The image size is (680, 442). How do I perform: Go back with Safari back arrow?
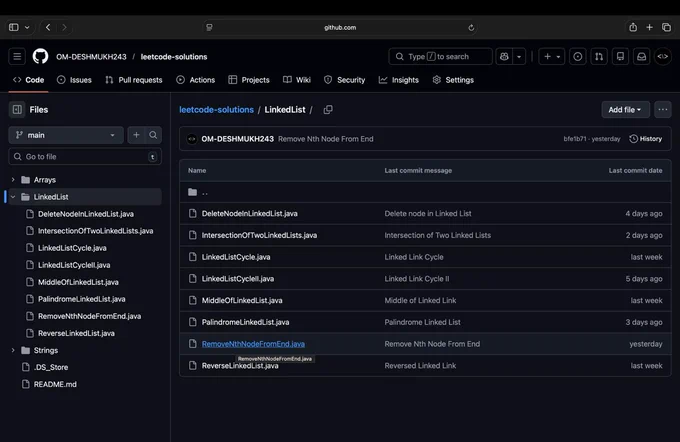pyautogui.click(x=48, y=27)
